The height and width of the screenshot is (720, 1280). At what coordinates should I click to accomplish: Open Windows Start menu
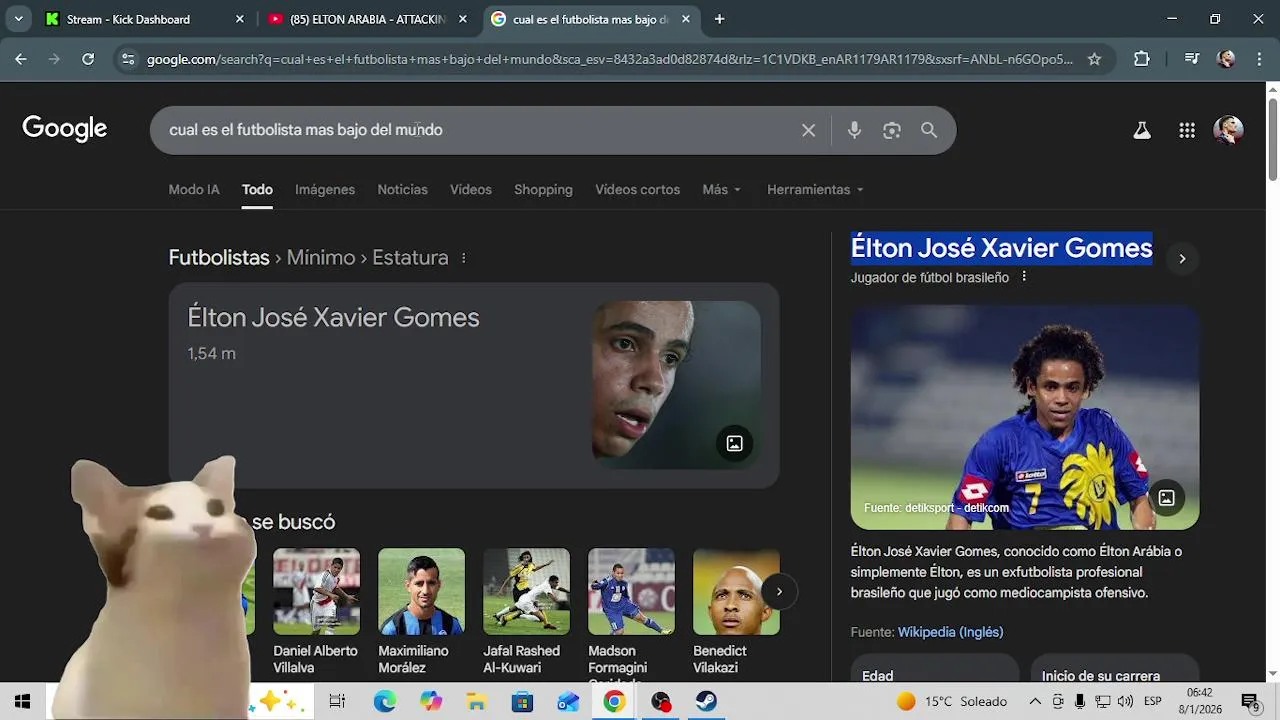point(22,702)
